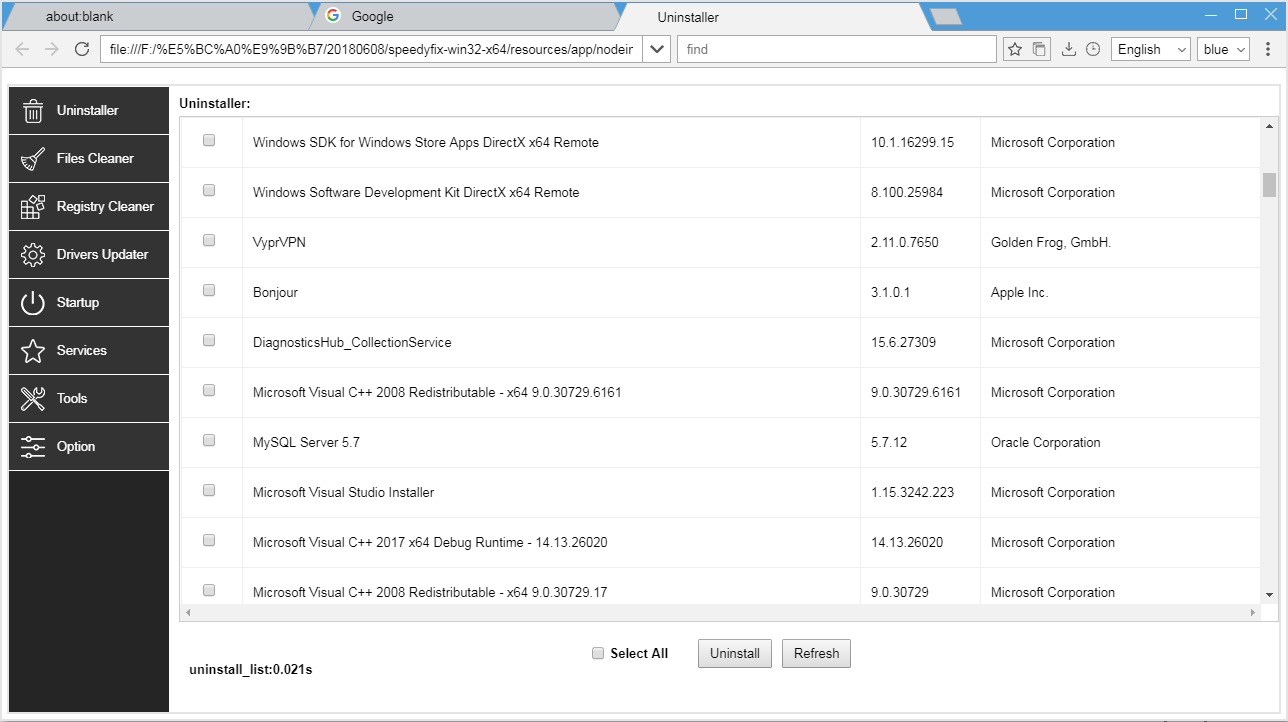Click the horizontal scrollbar right arrow
The width and height of the screenshot is (1288, 722).
[1253, 612]
